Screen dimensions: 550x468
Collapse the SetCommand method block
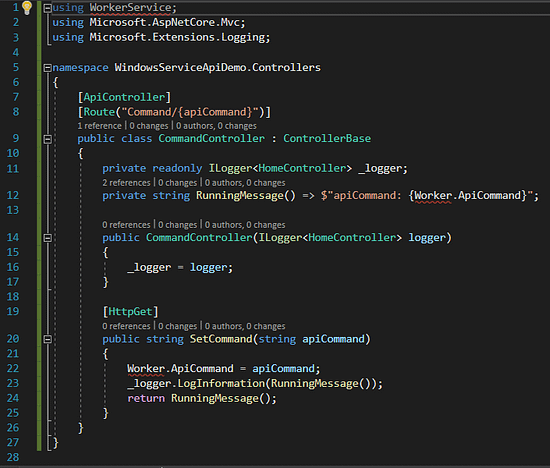pyautogui.click(x=48, y=339)
